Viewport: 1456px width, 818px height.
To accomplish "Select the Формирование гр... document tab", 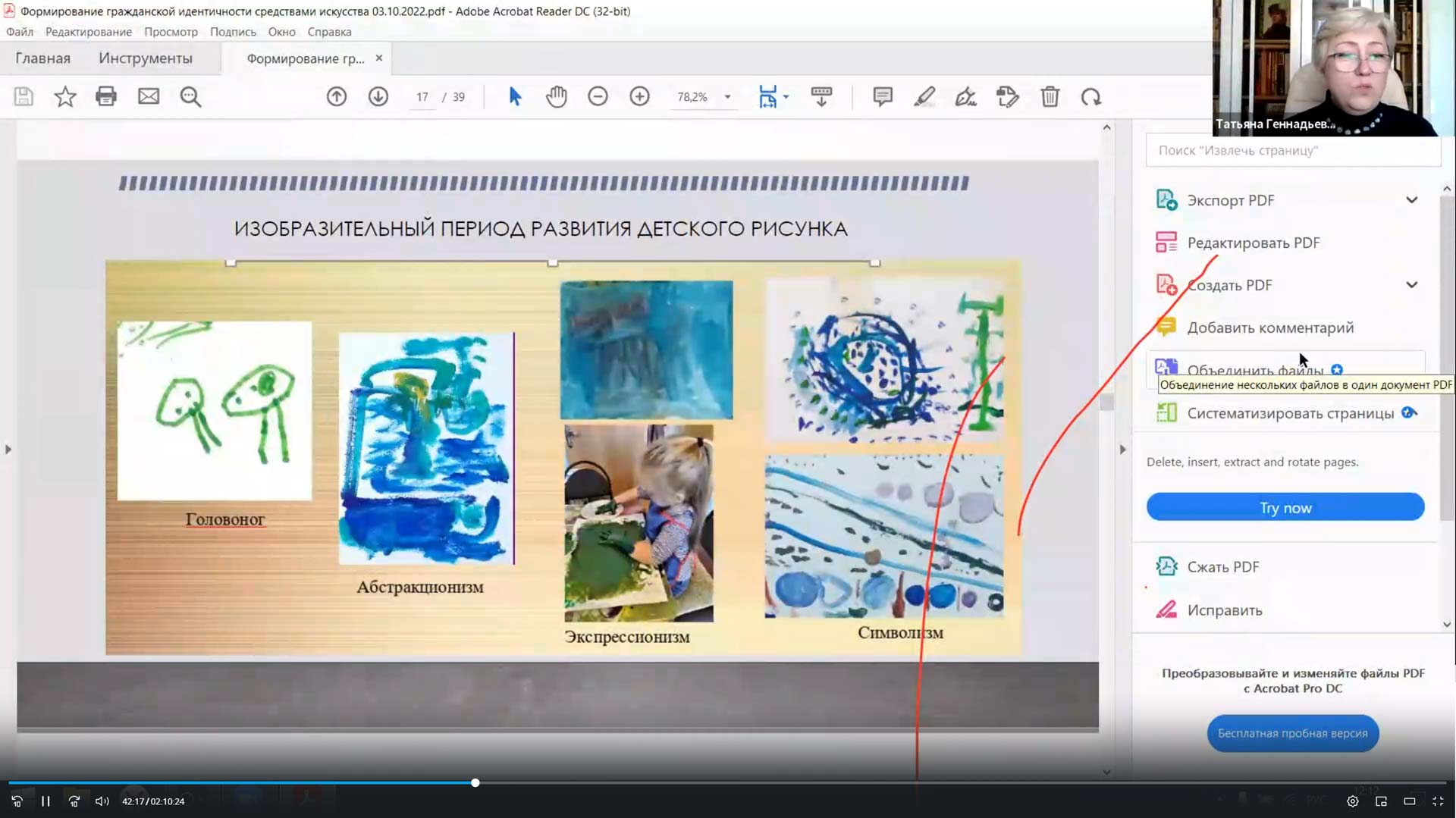I will 305,58.
